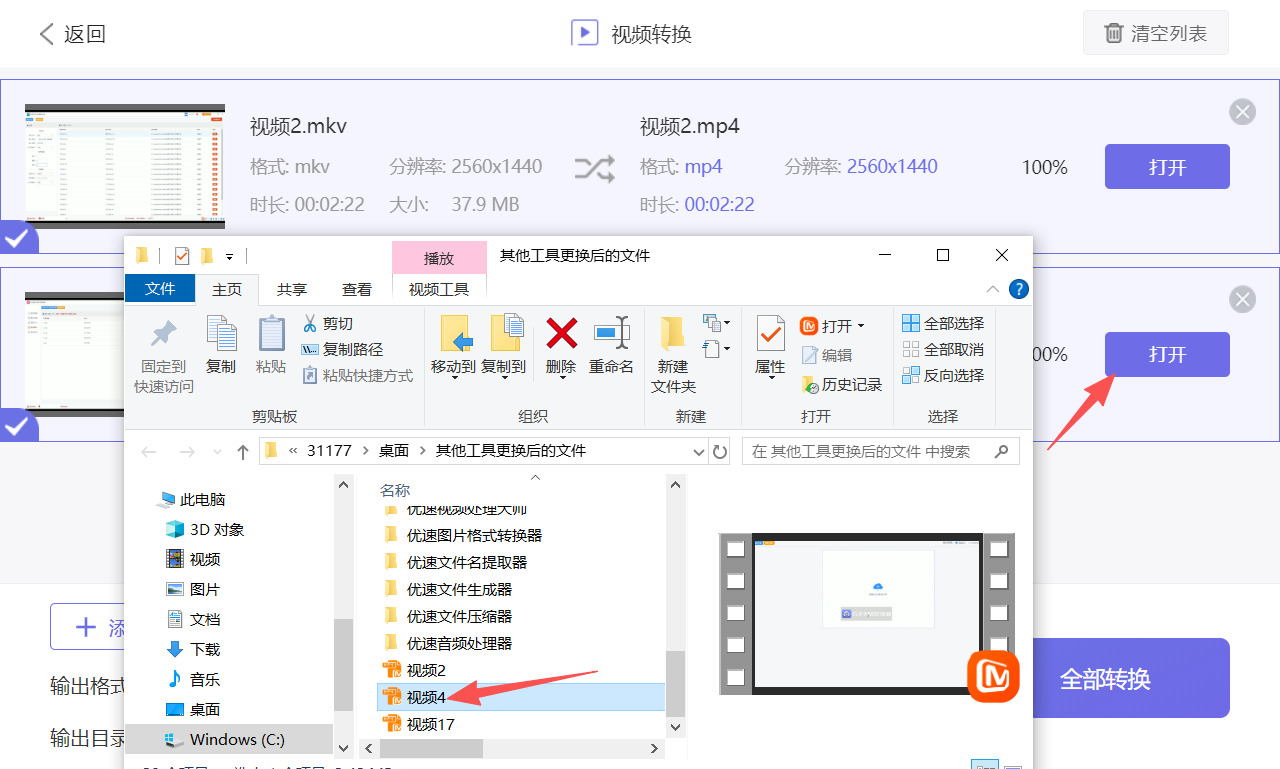Click the 固定到快速访问 pin icon
The height and width of the screenshot is (769, 1280).
point(163,333)
